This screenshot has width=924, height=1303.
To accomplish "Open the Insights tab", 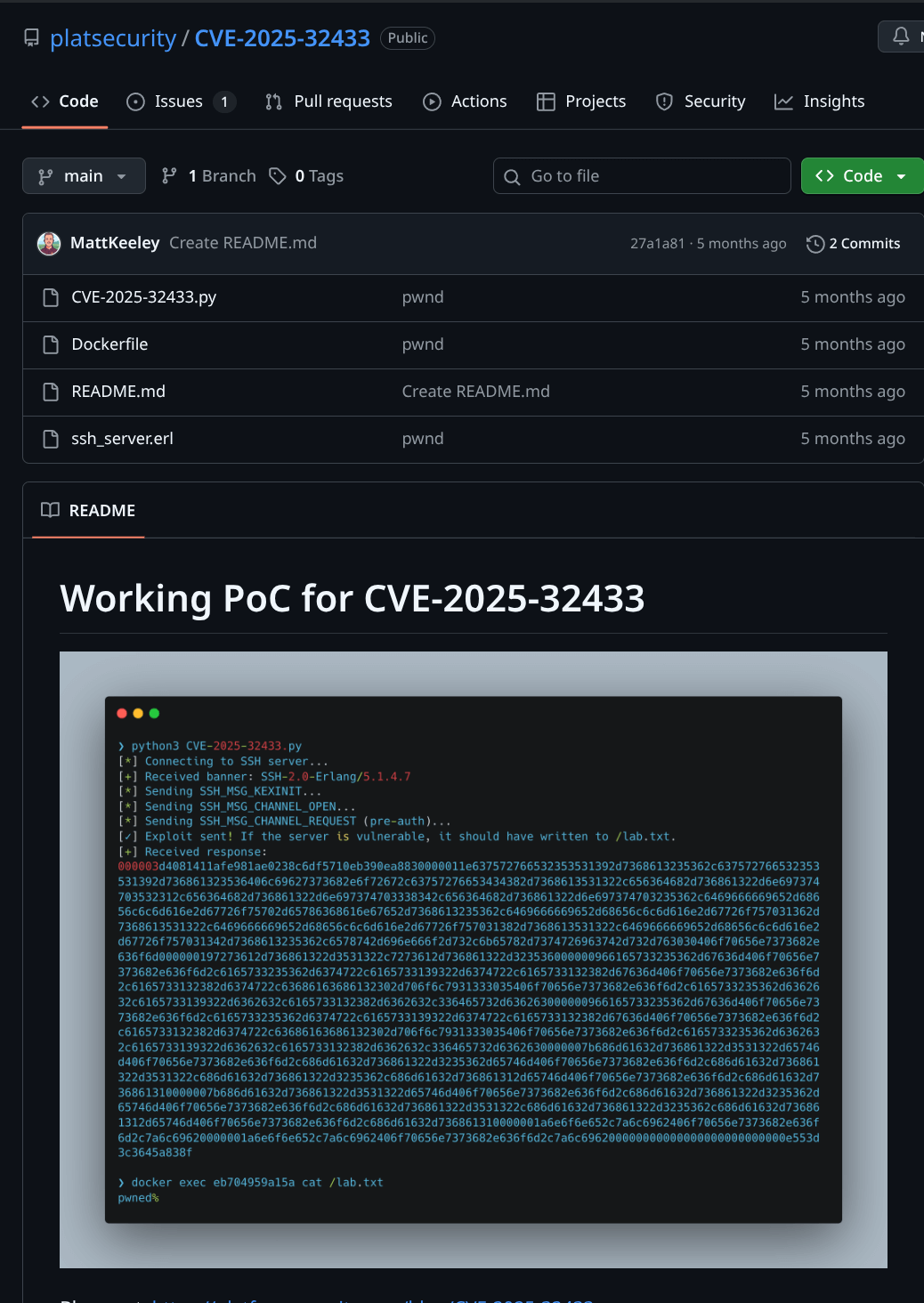I will 820,101.
